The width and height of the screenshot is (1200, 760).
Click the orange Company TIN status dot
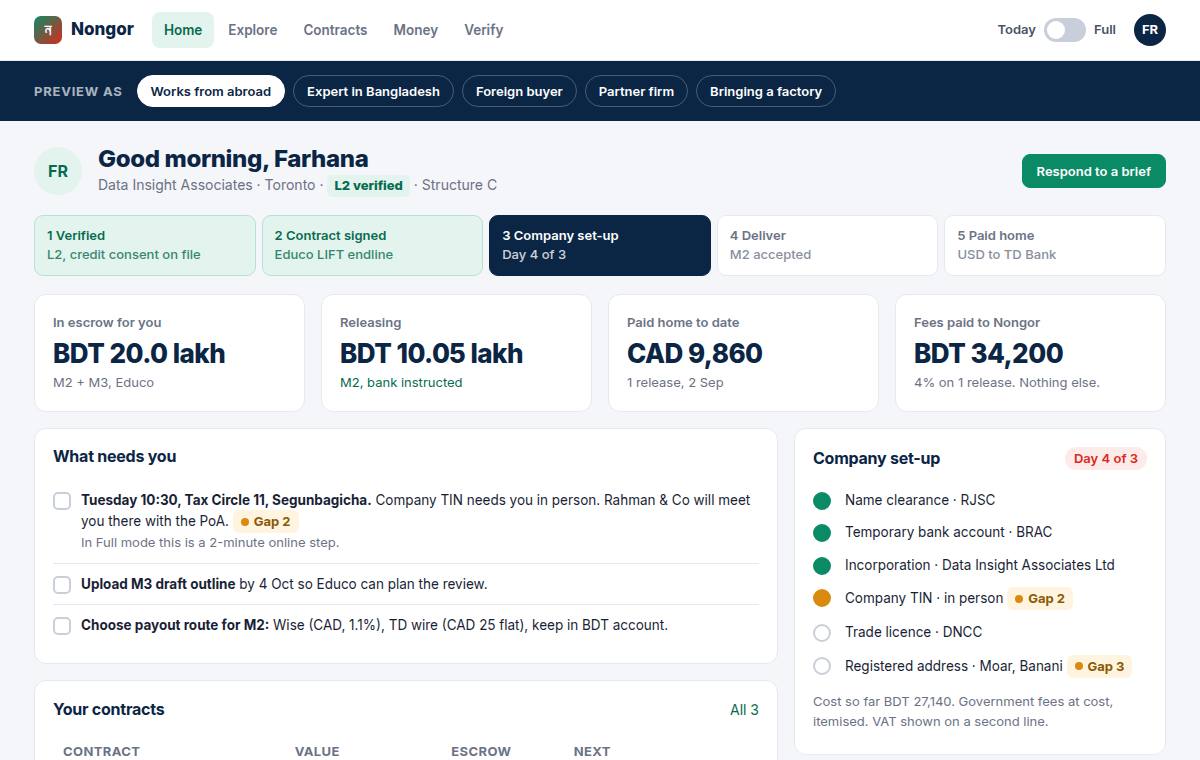pyautogui.click(x=822, y=598)
